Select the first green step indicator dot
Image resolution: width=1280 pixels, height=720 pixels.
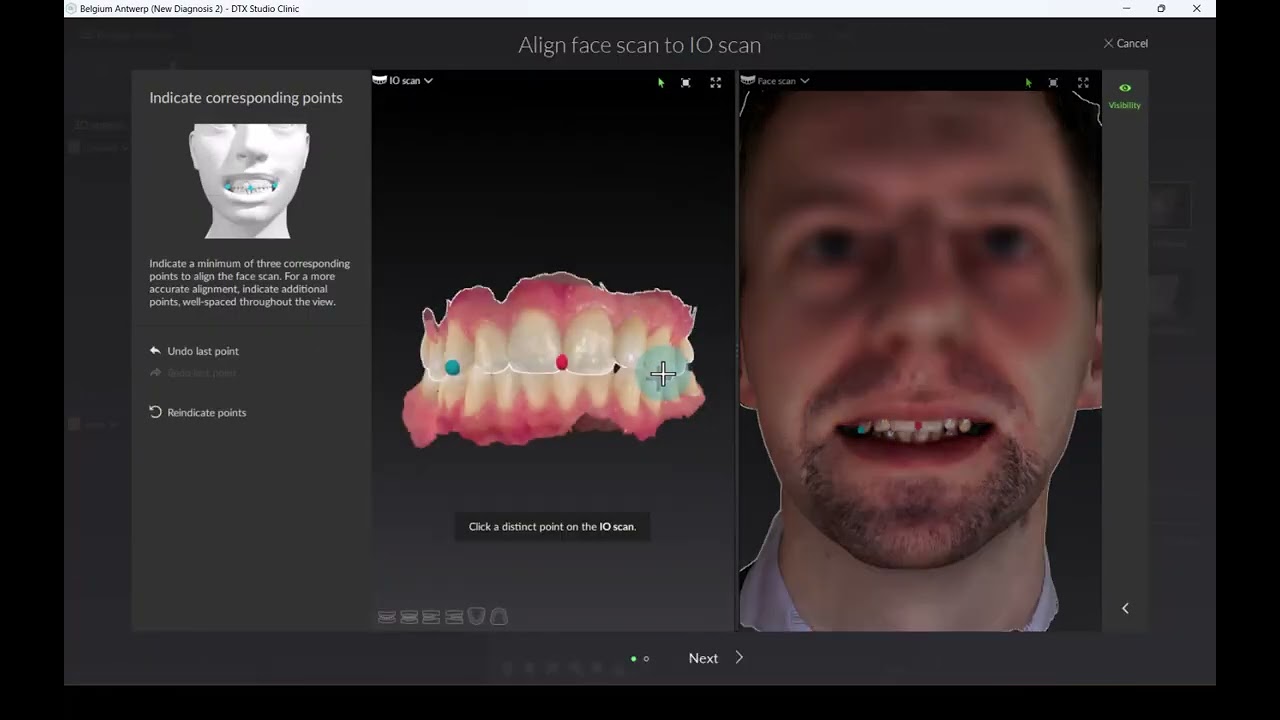(x=633, y=659)
